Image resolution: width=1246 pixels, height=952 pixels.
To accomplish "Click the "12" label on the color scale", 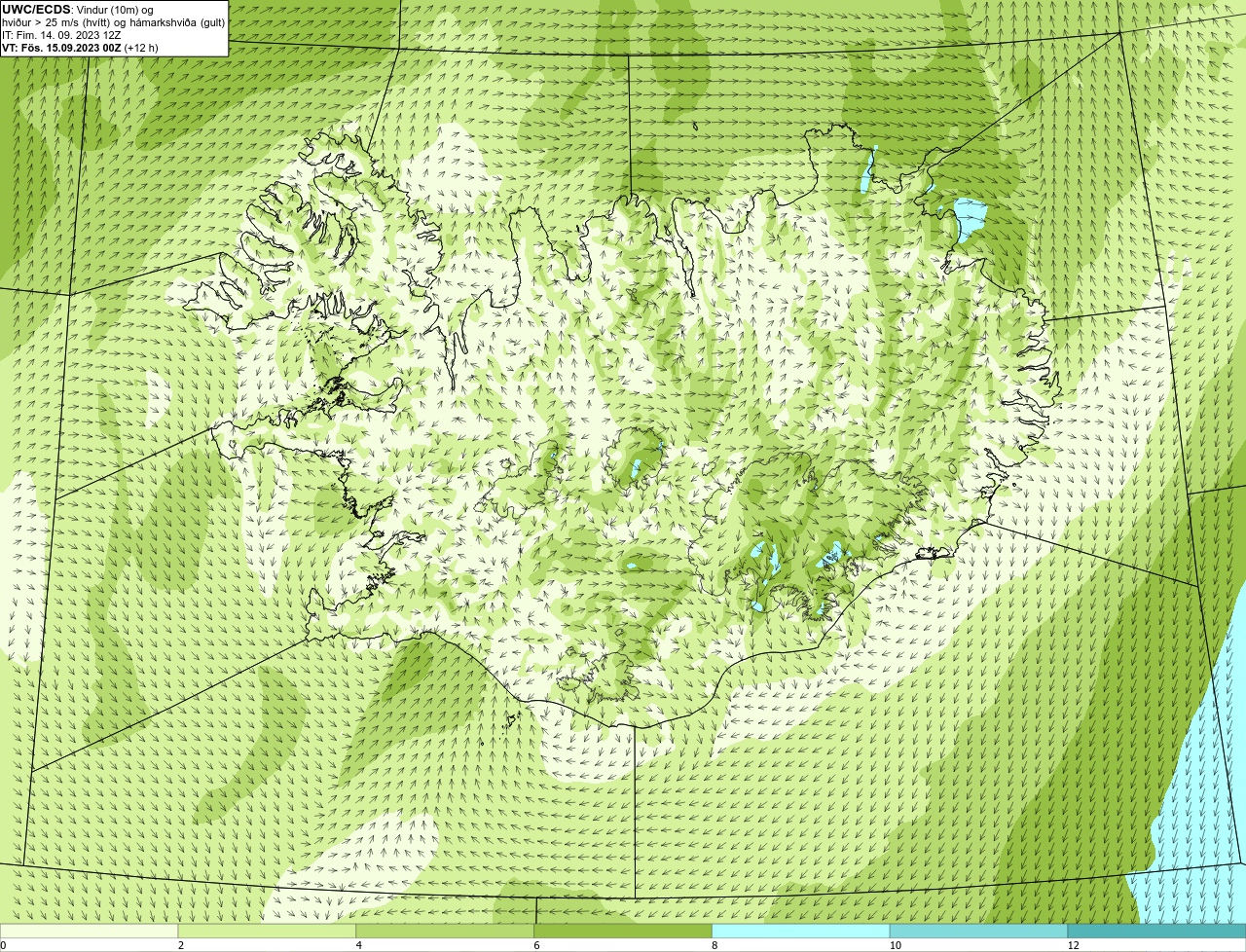I will [1073, 945].
